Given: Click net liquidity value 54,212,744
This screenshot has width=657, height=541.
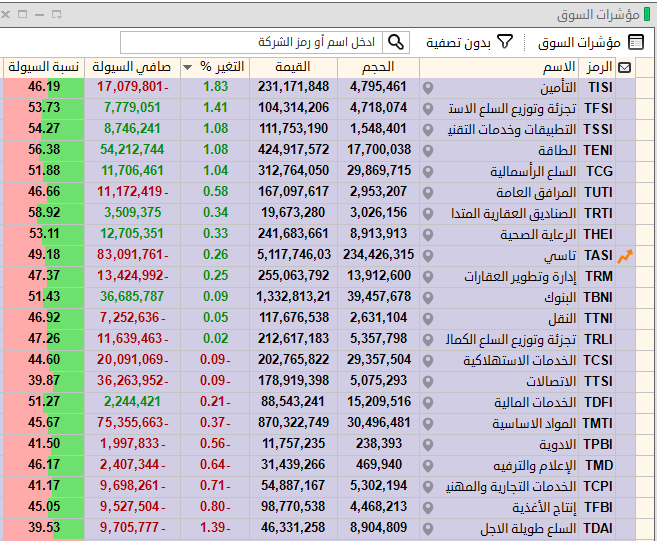Looking at the screenshot, I should 132,150.
